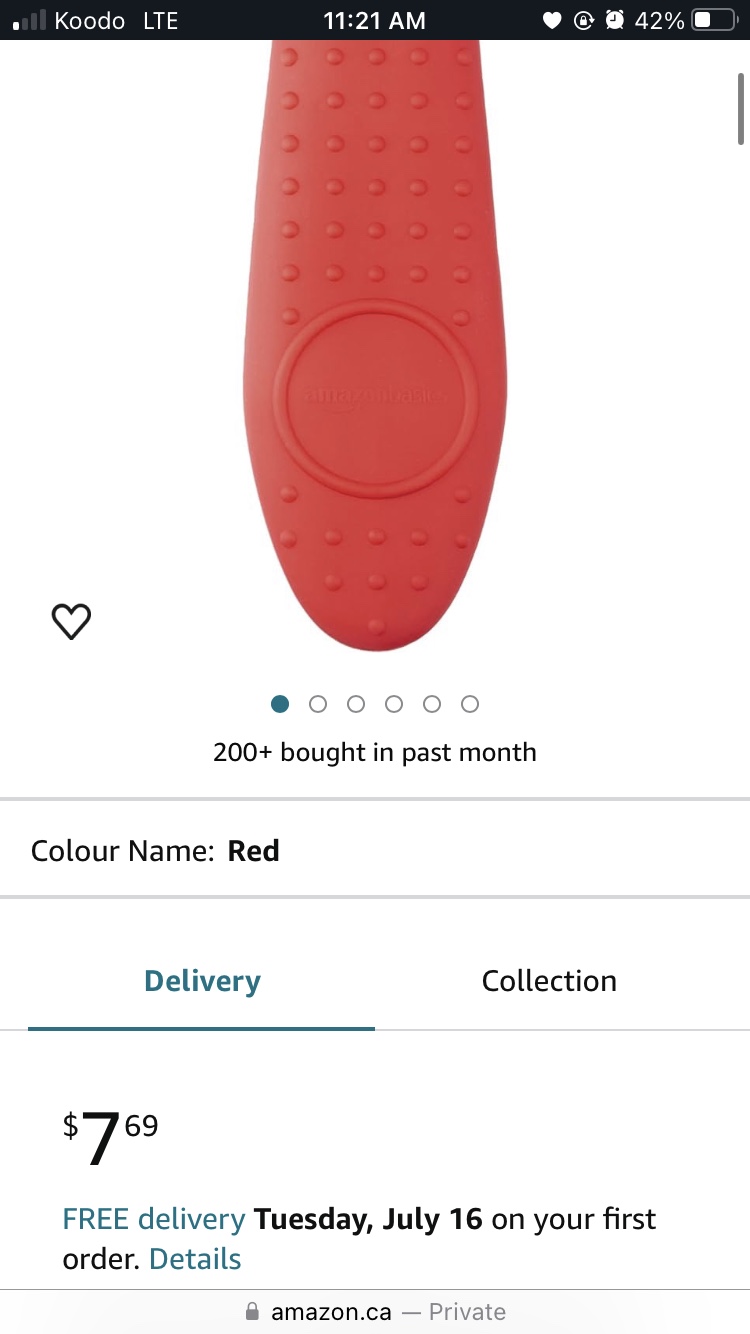Screen dimensions: 750x1334
Task: Tap the padlock icon beside amazon.ca
Action: [252, 1311]
